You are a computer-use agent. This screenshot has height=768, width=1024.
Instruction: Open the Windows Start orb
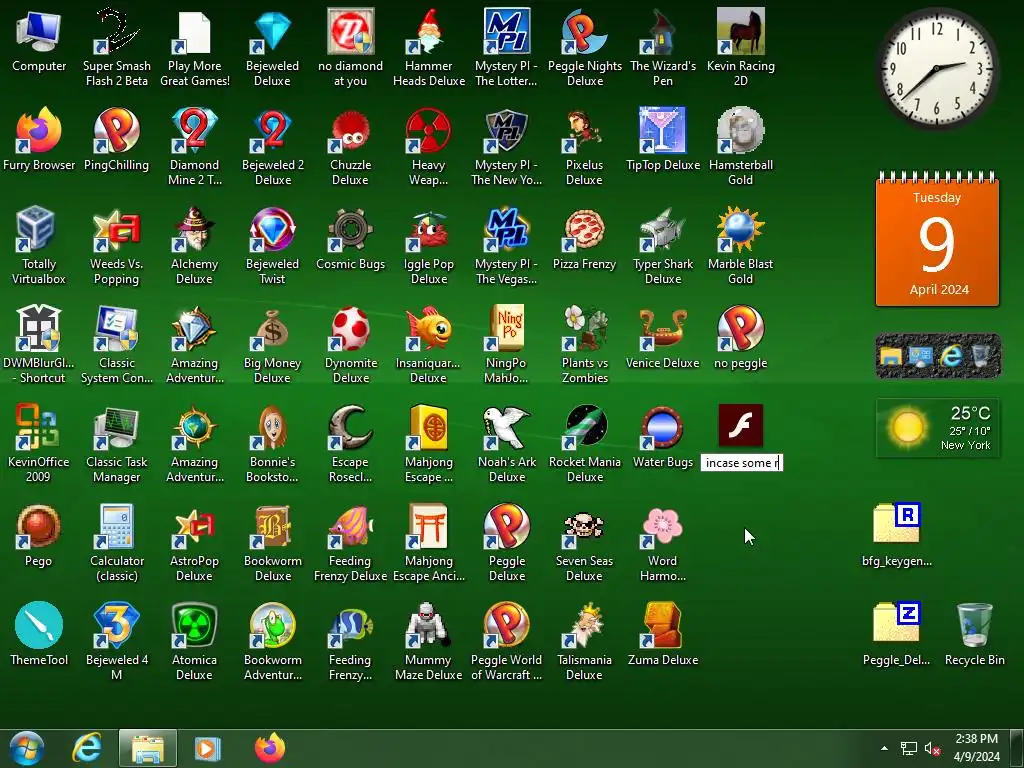coord(27,748)
